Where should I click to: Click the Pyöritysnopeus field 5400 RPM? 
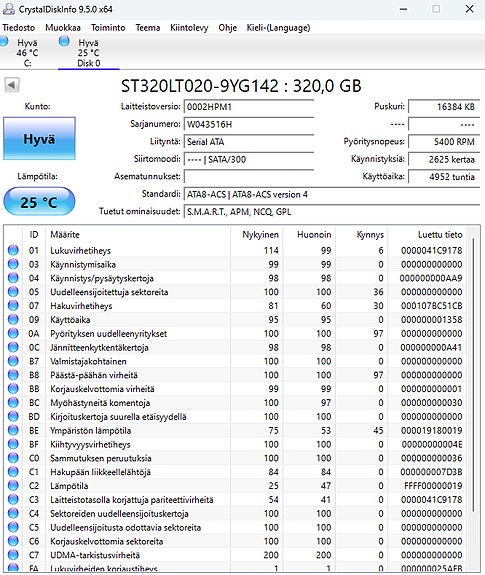[444, 142]
